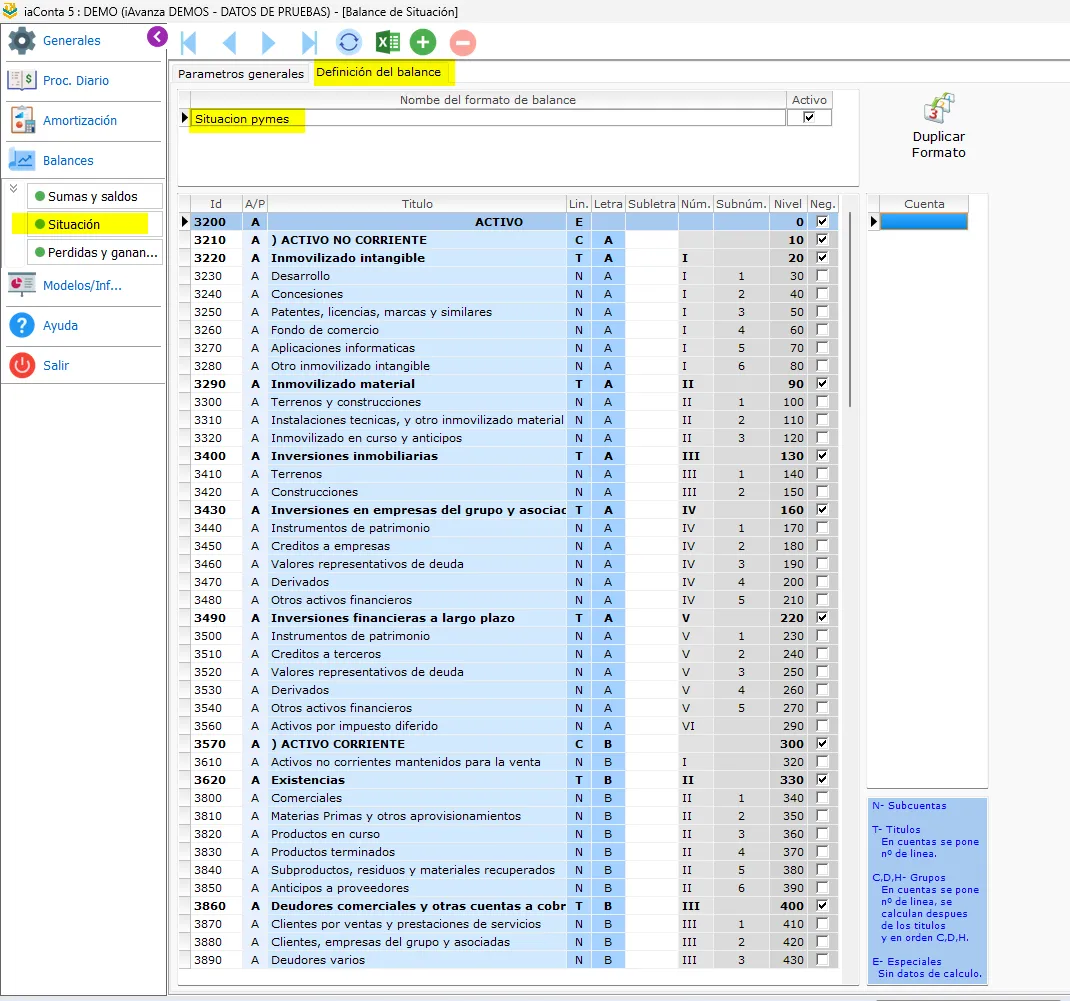
Task: Open the Ayuda question mark icon
Action: [22, 325]
